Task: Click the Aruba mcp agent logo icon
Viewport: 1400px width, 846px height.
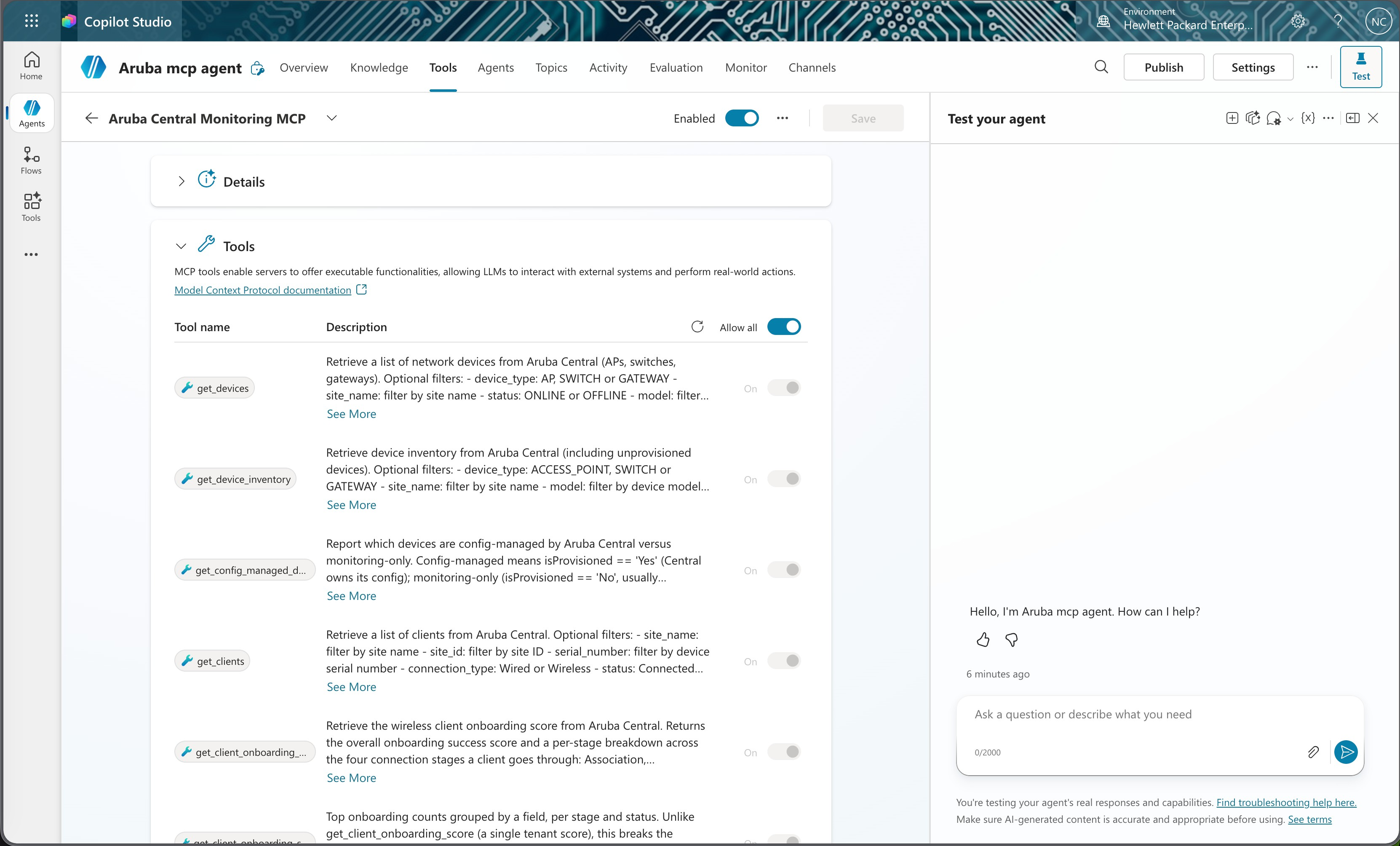Action: click(x=94, y=67)
